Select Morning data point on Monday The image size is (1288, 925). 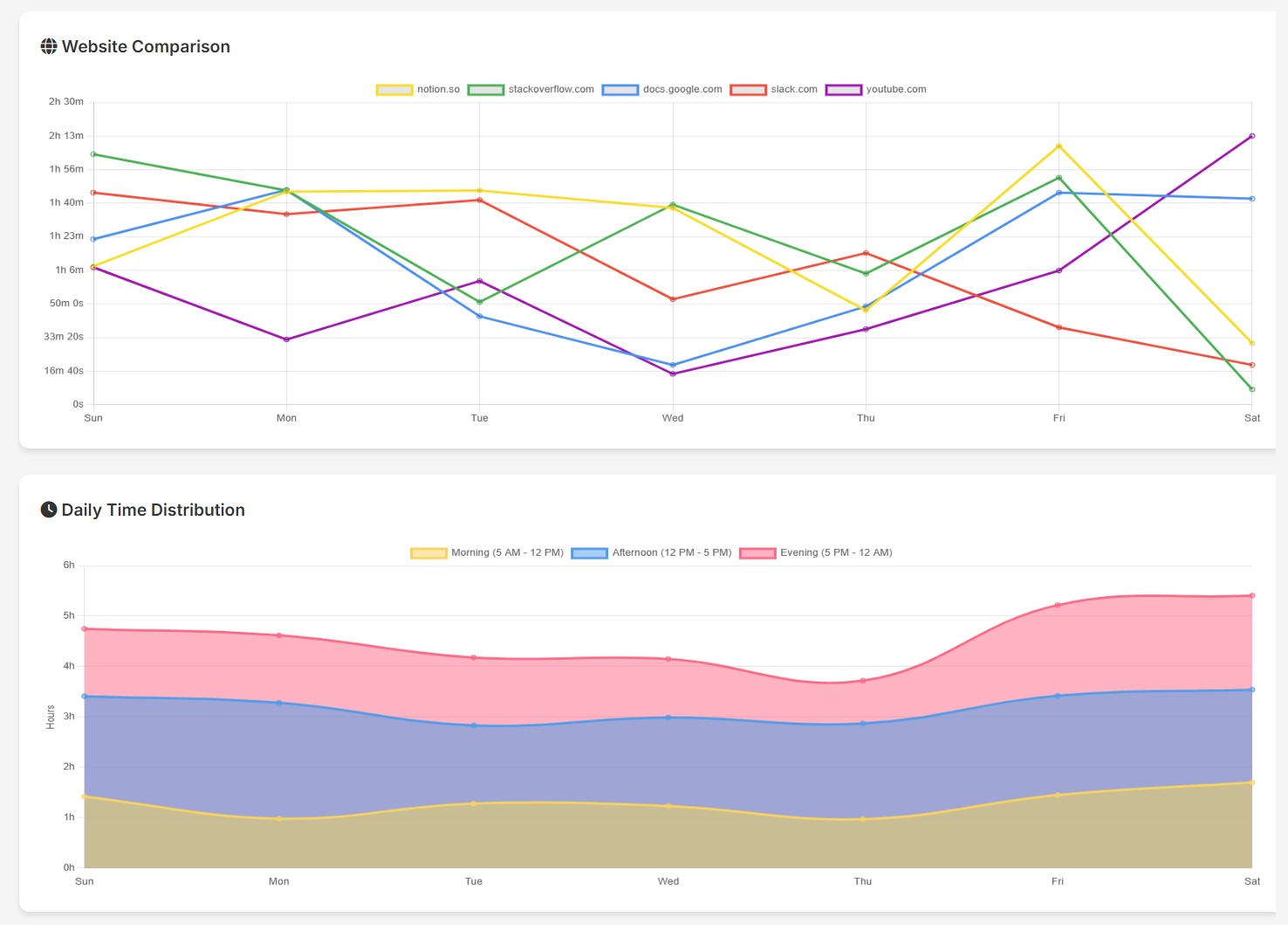279,819
